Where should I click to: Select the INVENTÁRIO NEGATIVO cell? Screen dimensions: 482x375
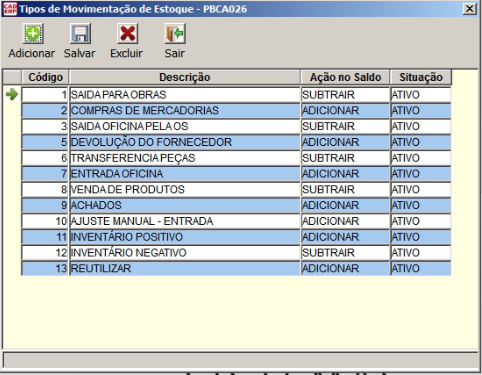click(x=185, y=253)
